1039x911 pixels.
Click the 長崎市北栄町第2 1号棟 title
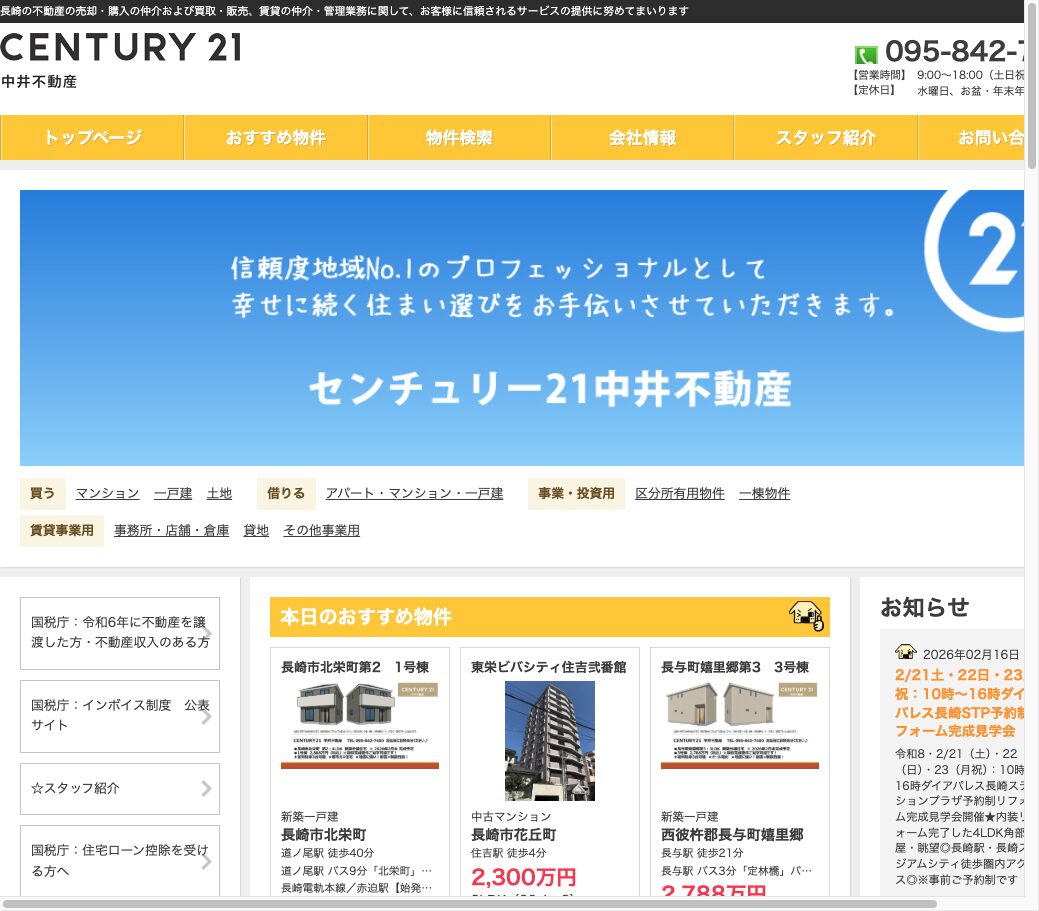click(x=355, y=667)
